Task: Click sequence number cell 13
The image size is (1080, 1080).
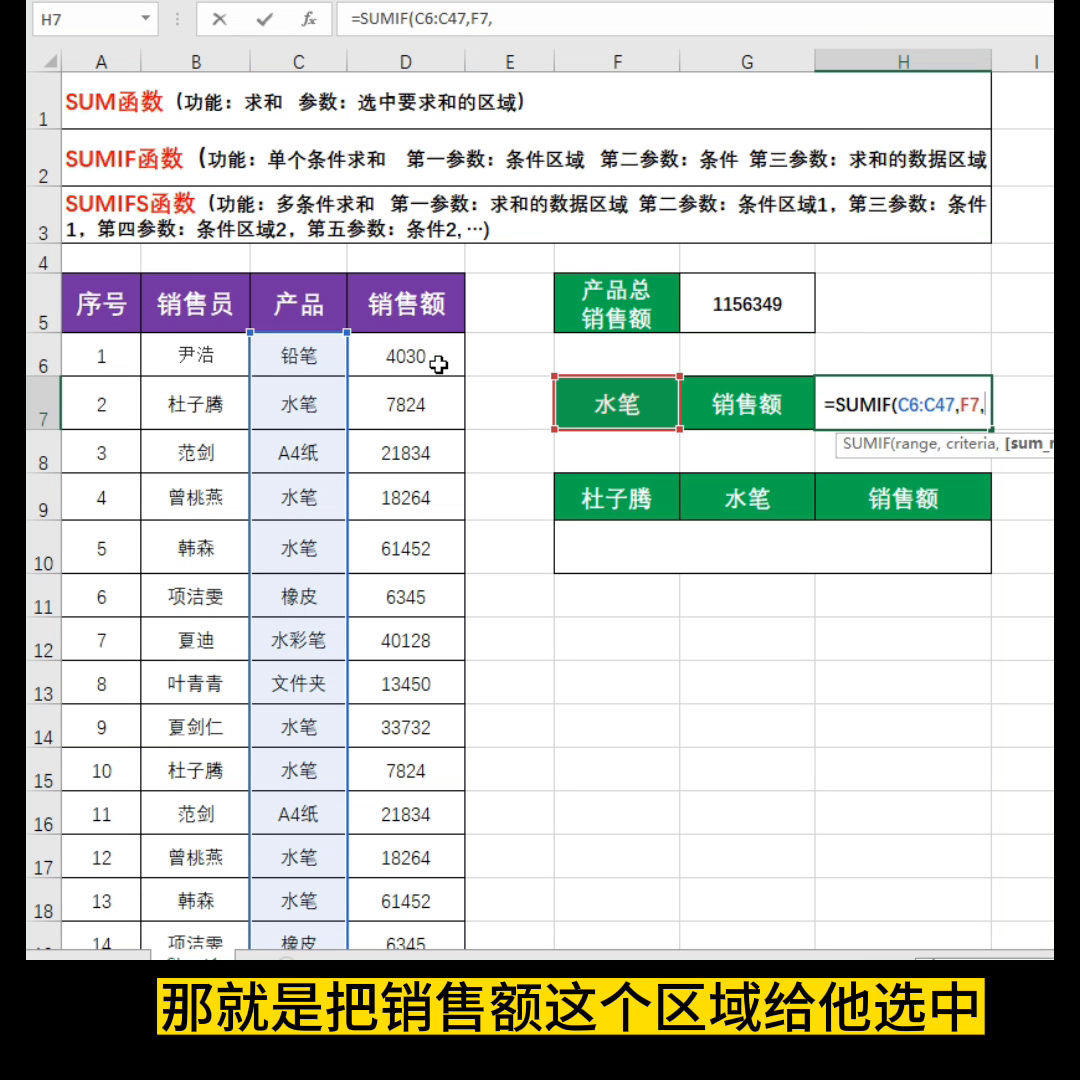Action: (x=101, y=900)
